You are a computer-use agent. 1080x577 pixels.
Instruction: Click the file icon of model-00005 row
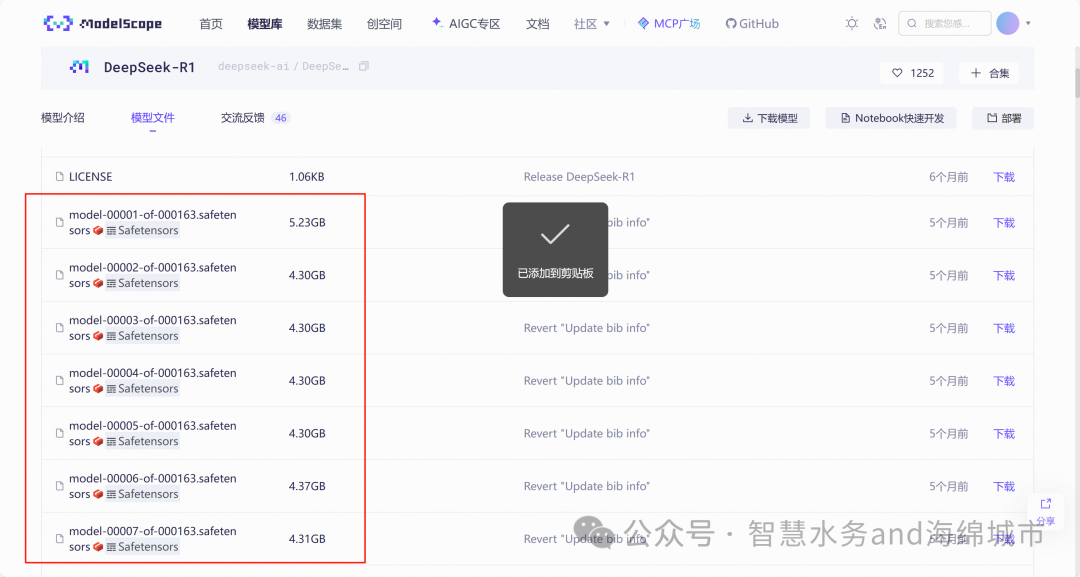(x=59, y=433)
